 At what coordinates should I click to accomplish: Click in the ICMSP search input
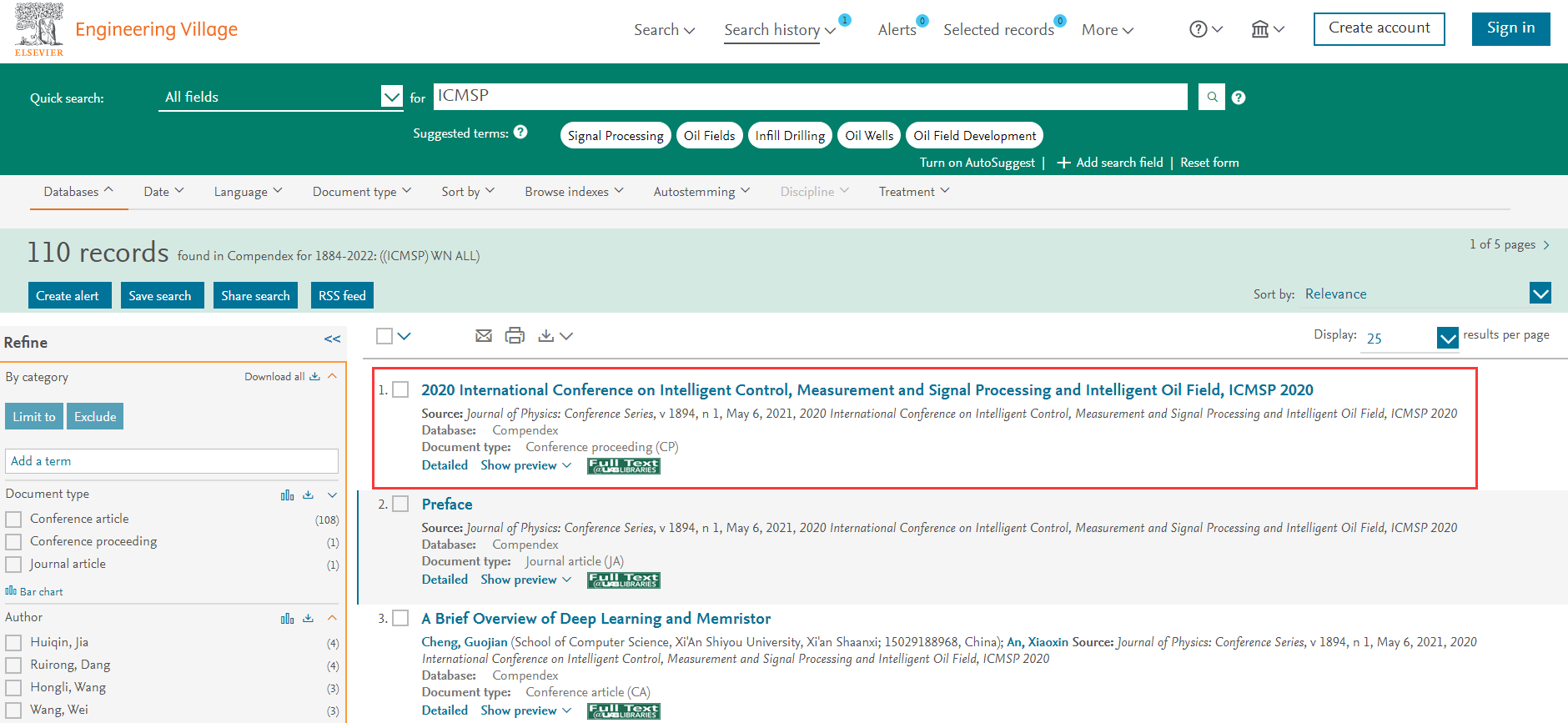(x=810, y=97)
